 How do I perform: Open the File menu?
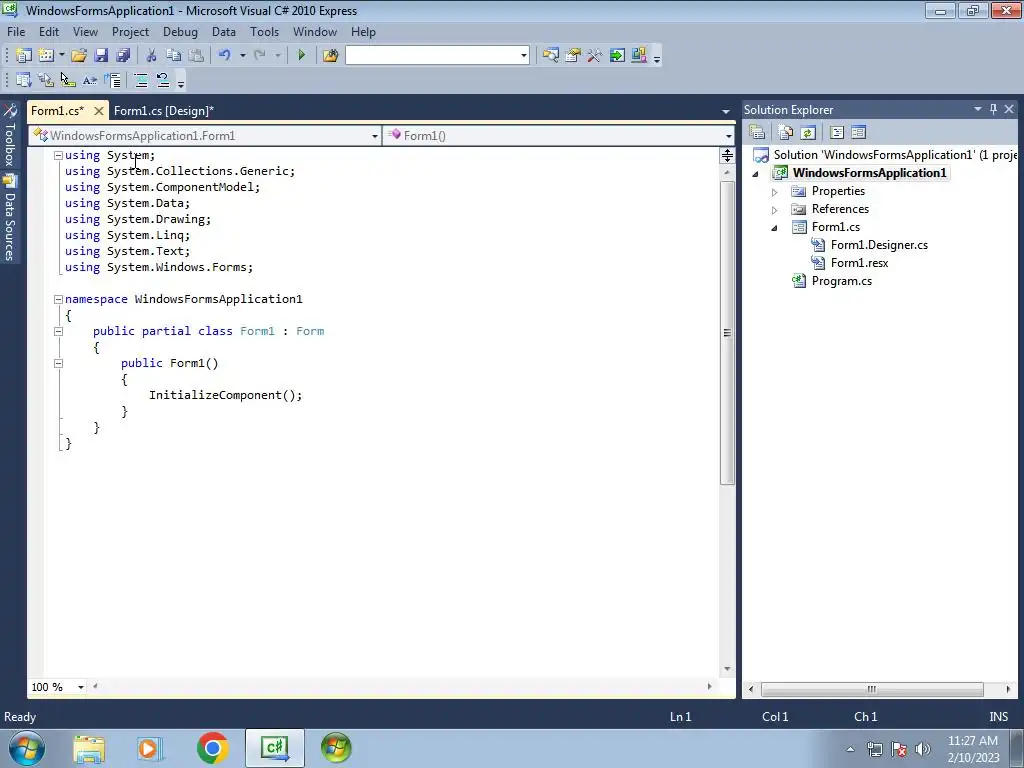click(16, 32)
